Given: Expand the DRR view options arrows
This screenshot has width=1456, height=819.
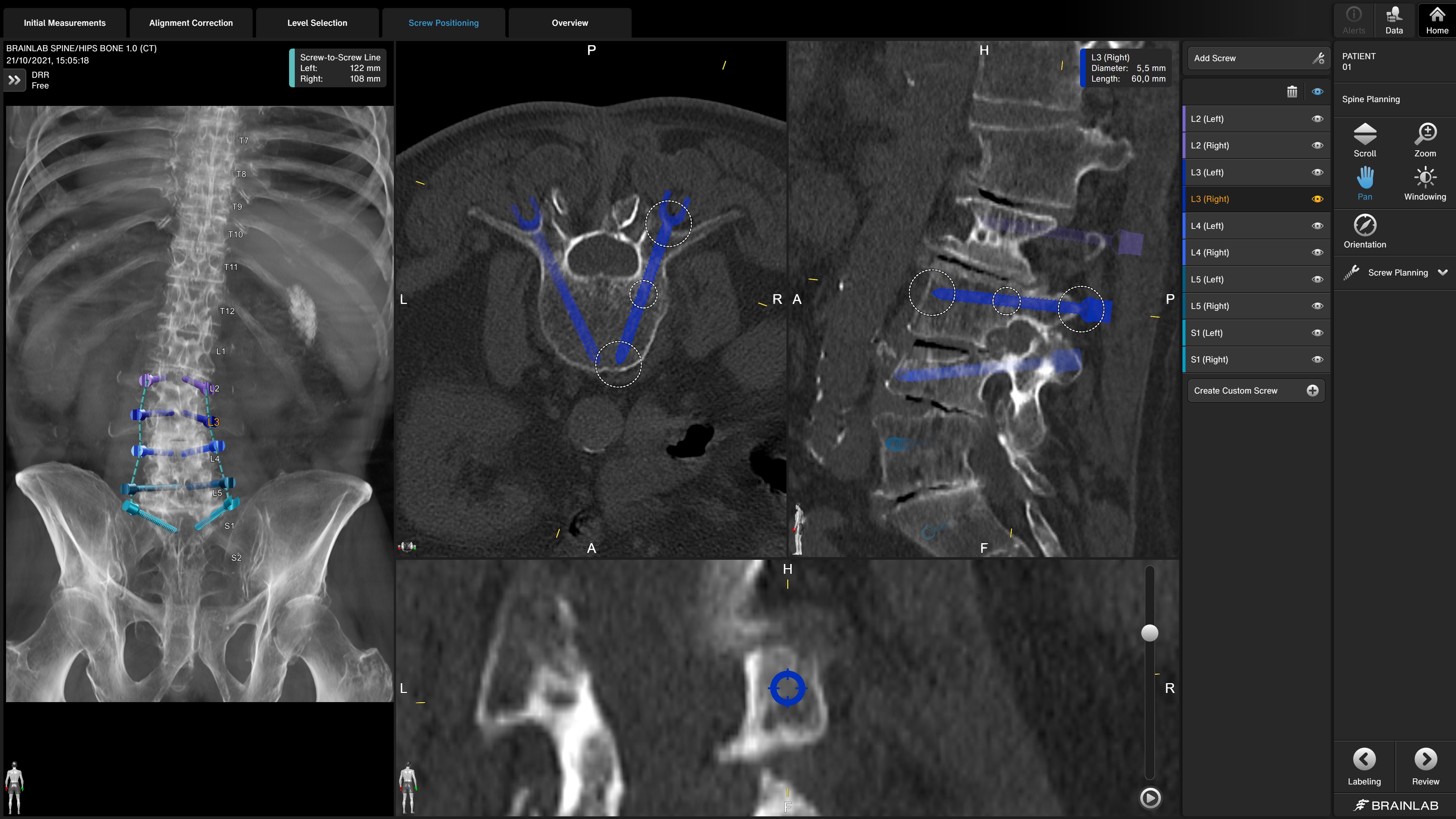Looking at the screenshot, I should coord(15,80).
